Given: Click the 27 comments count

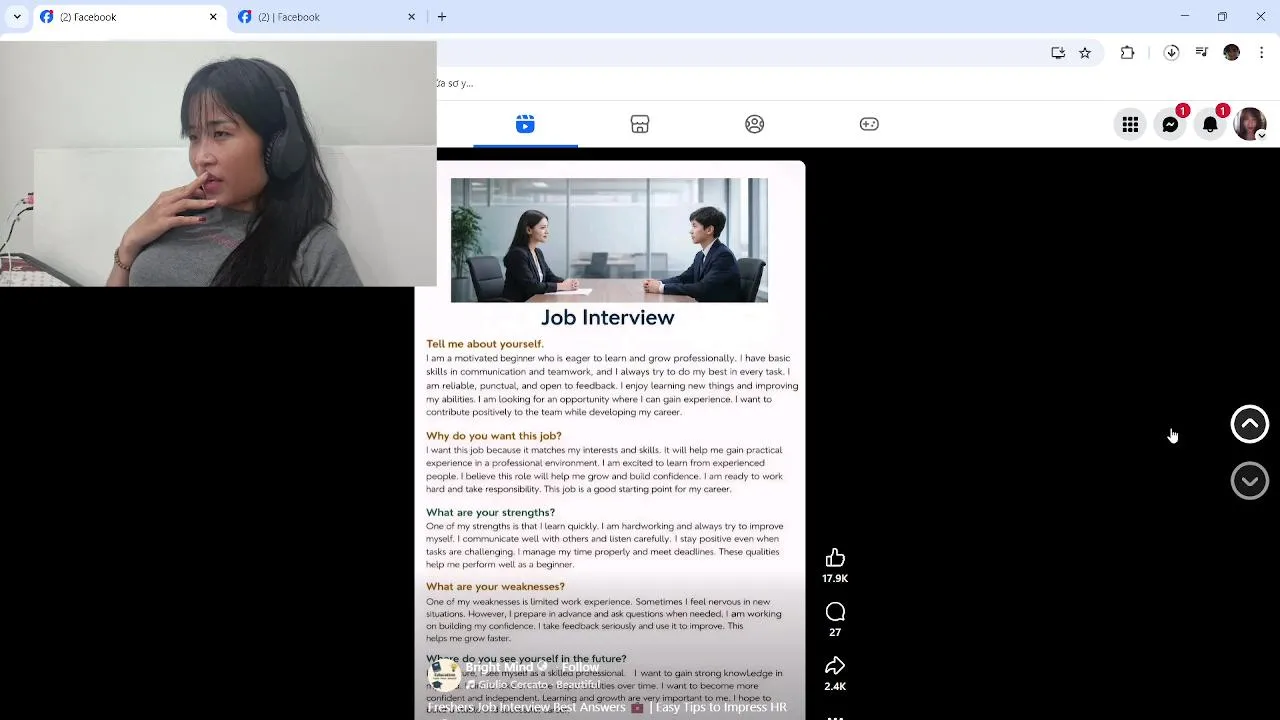Looking at the screenshot, I should coord(835,632).
